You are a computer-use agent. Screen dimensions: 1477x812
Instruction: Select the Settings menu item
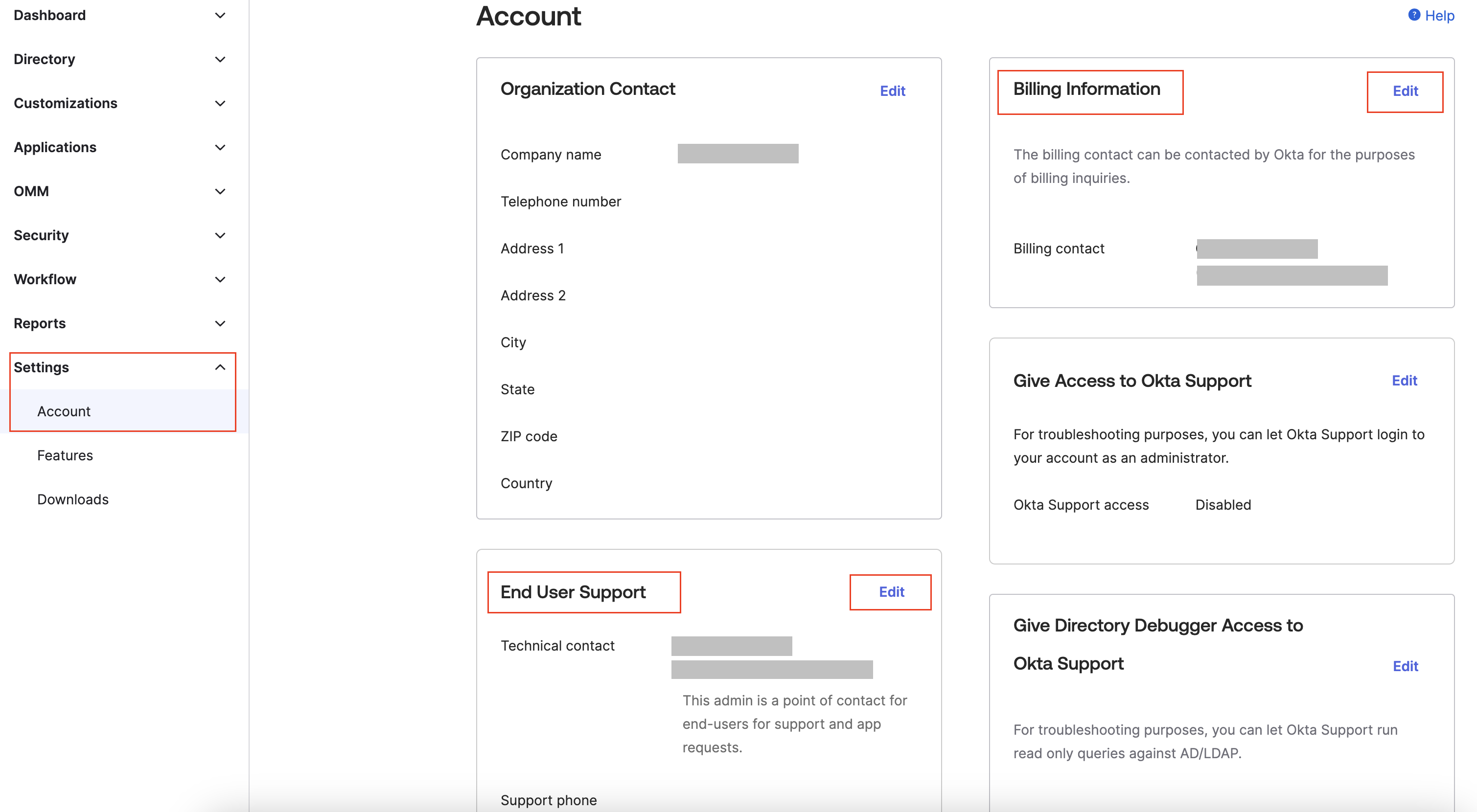(x=42, y=367)
